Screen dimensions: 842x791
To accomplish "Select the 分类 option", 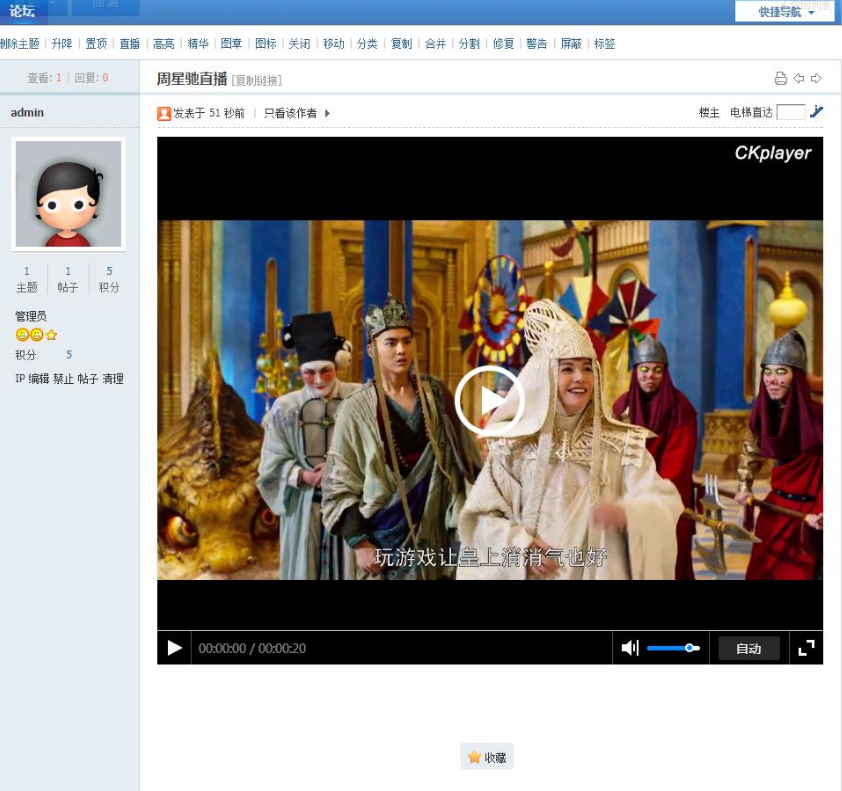I will 367,43.
